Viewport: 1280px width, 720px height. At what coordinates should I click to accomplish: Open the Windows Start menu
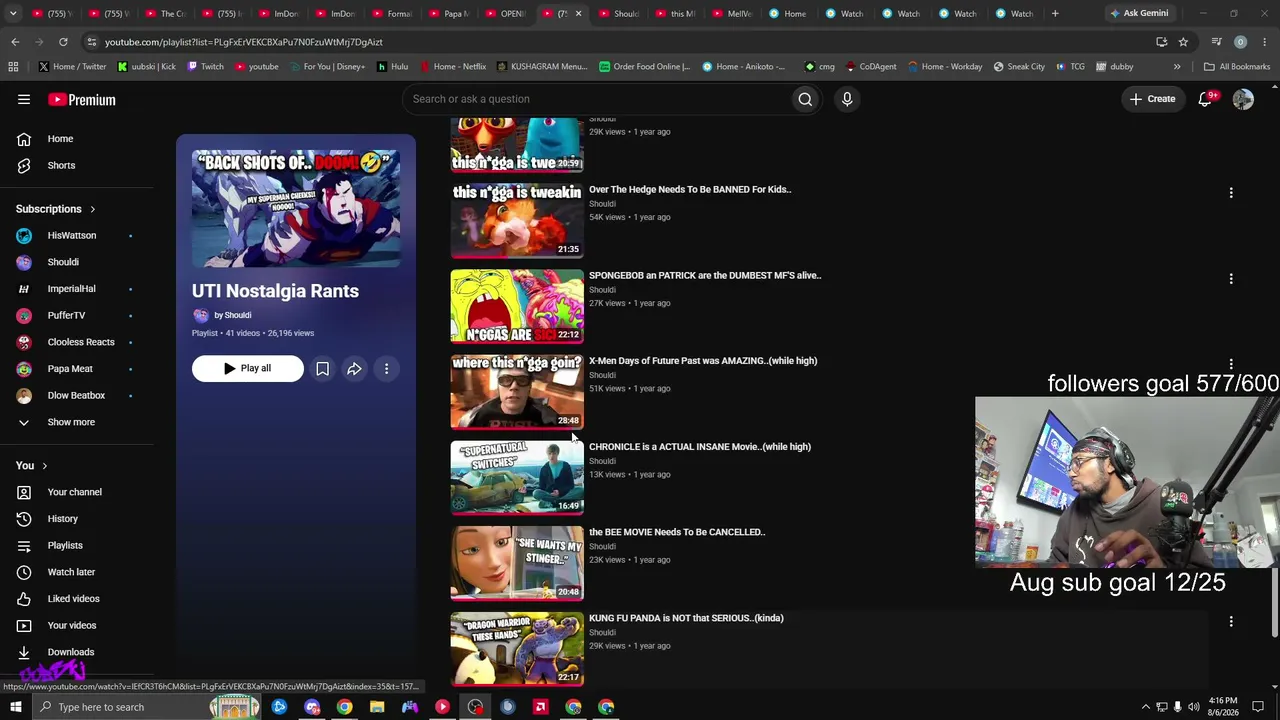(x=15, y=707)
